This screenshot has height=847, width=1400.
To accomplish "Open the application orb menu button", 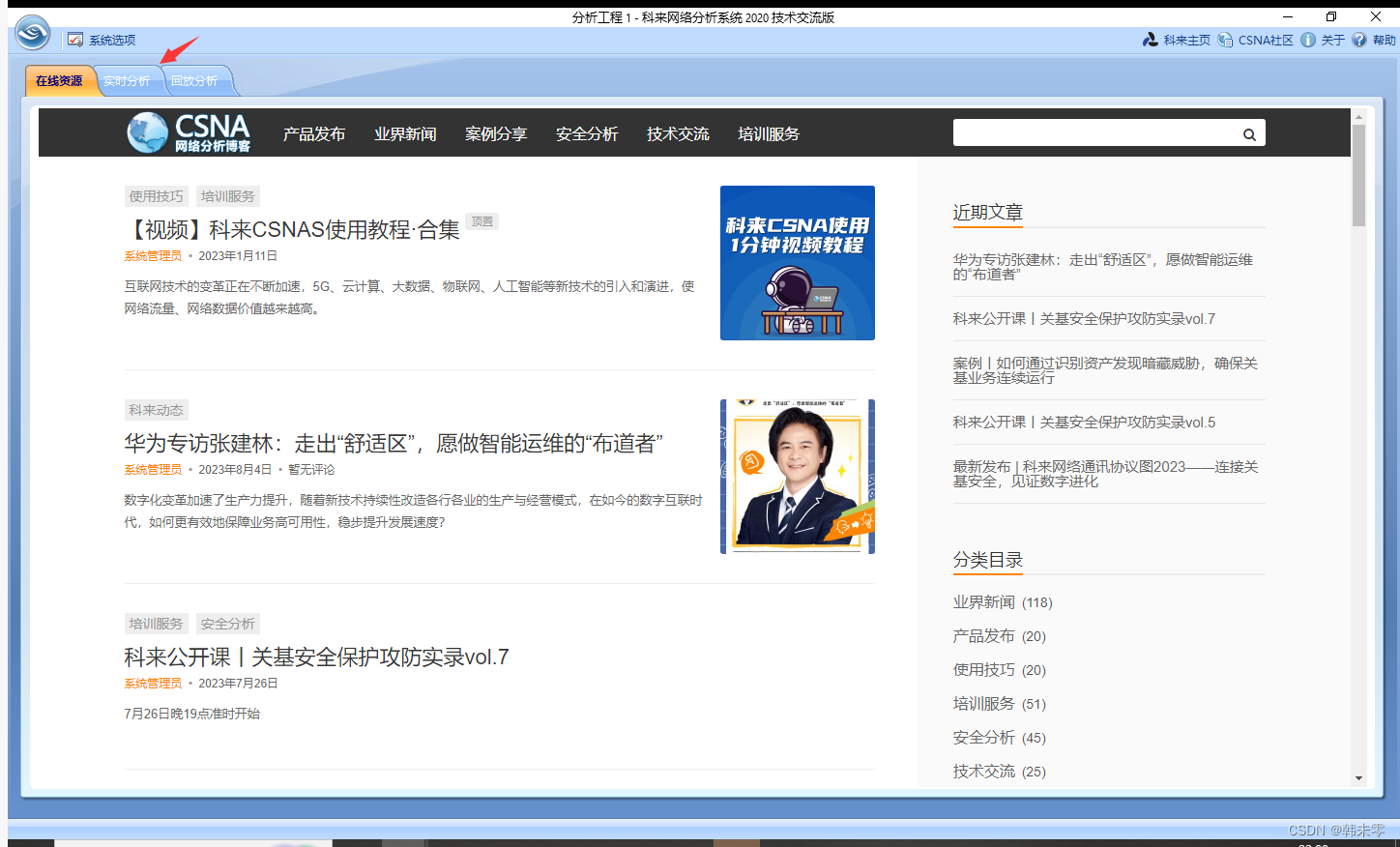I will click(33, 33).
